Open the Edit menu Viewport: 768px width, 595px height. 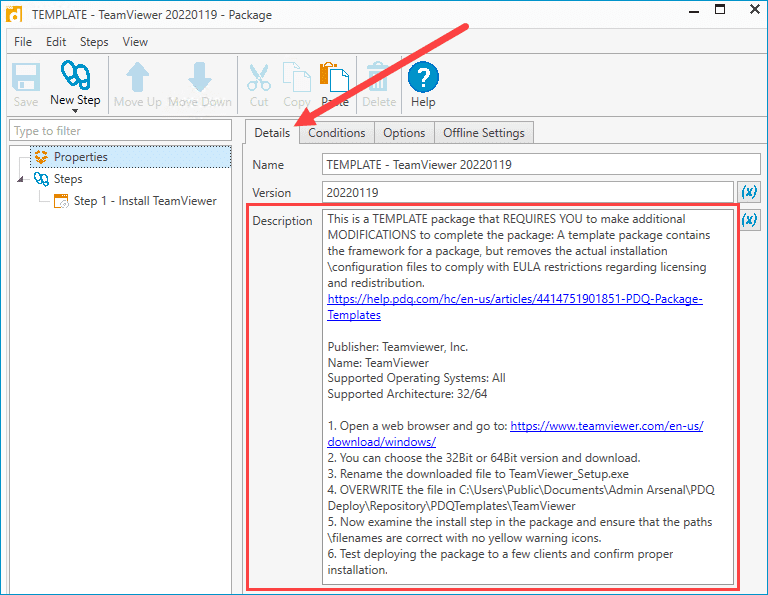point(56,42)
